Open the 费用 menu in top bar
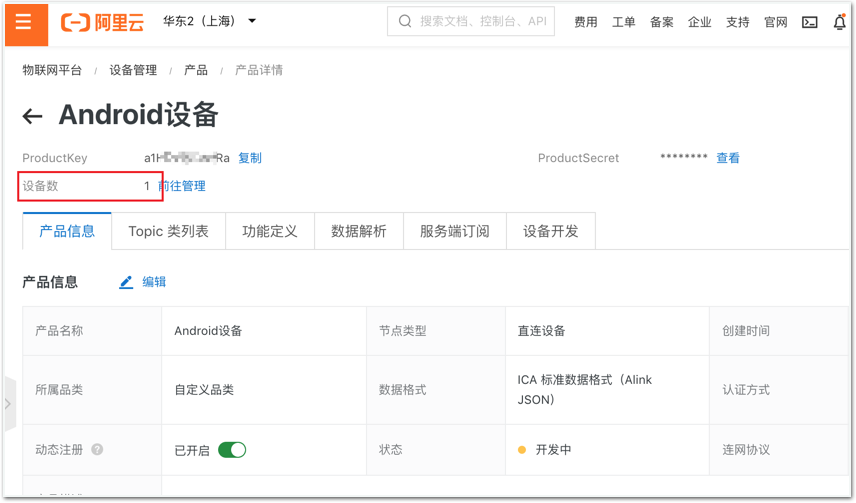 586,22
